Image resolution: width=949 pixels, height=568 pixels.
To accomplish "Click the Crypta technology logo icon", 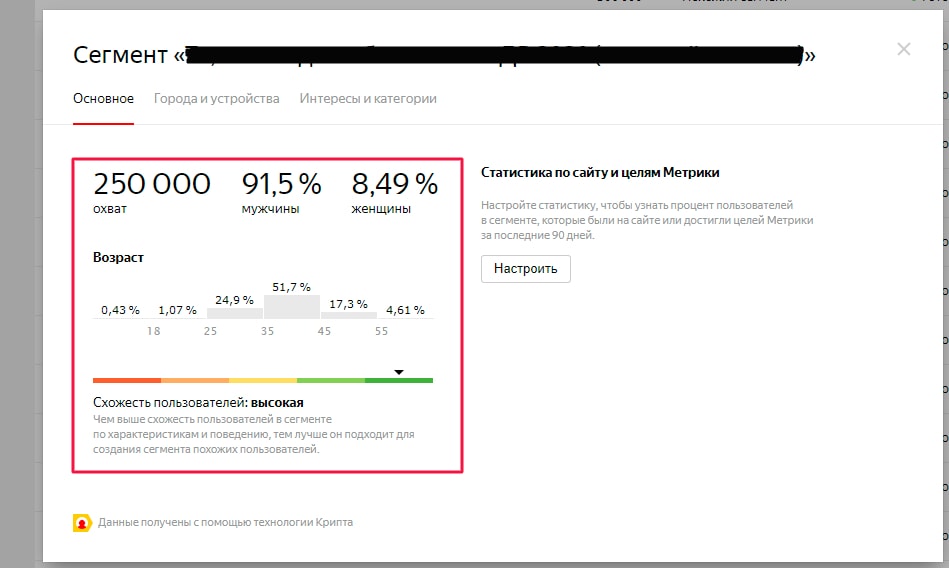I will click(82, 522).
